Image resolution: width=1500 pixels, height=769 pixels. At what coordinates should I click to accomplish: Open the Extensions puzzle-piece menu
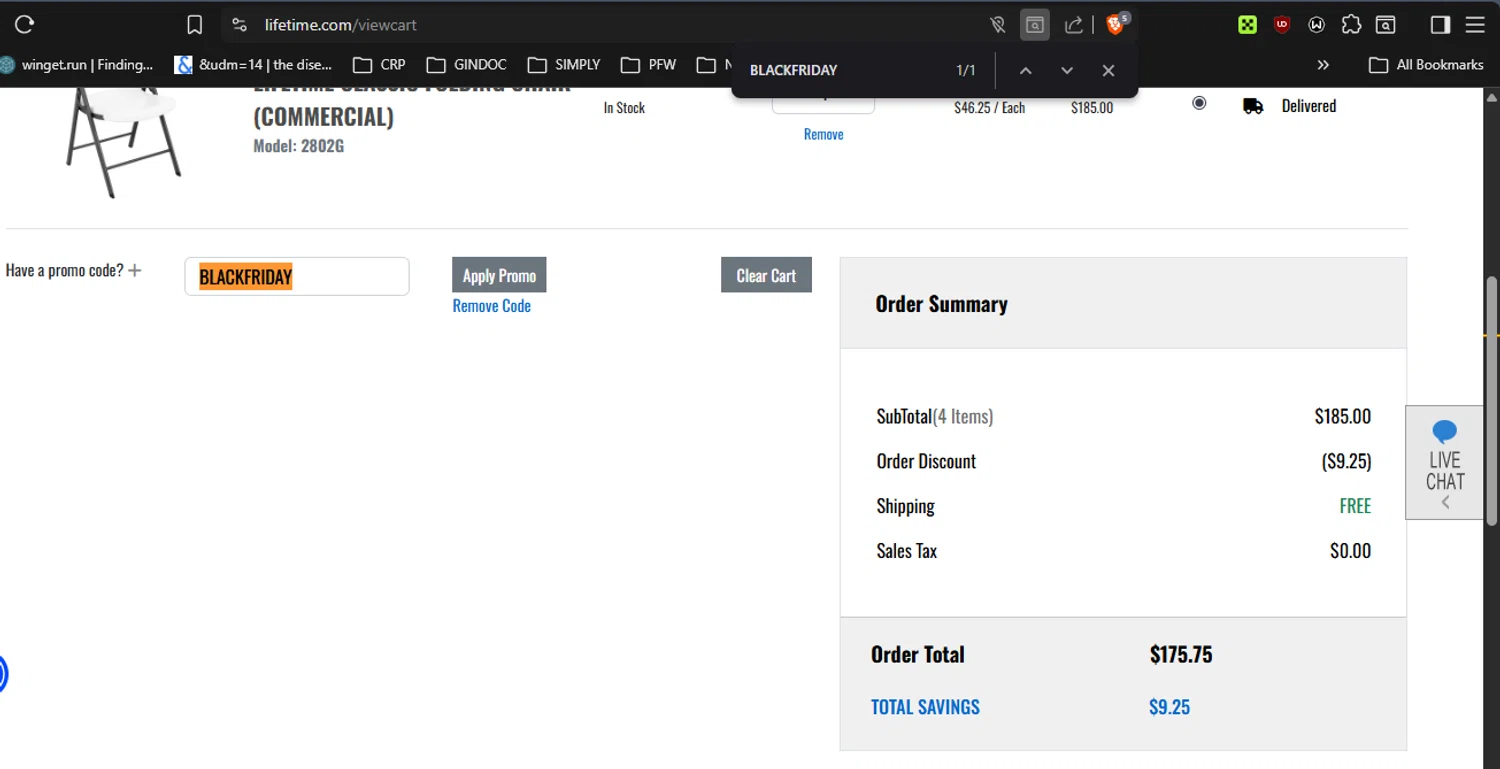click(x=1351, y=25)
